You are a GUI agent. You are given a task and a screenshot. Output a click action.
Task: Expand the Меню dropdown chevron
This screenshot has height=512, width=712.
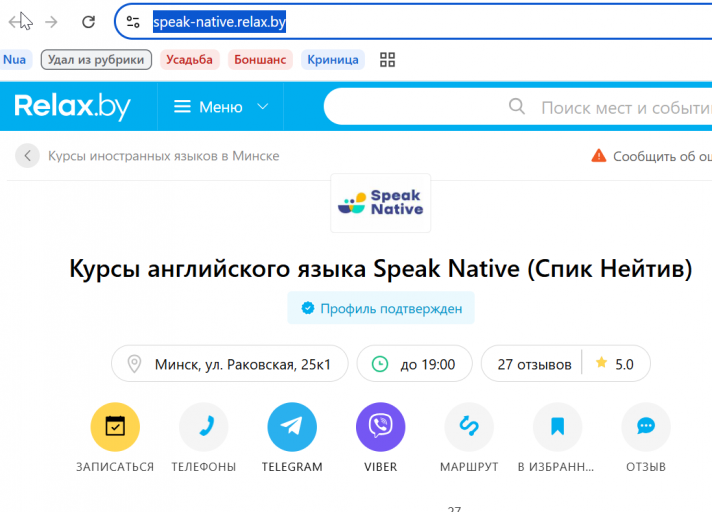pyautogui.click(x=262, y=107)
